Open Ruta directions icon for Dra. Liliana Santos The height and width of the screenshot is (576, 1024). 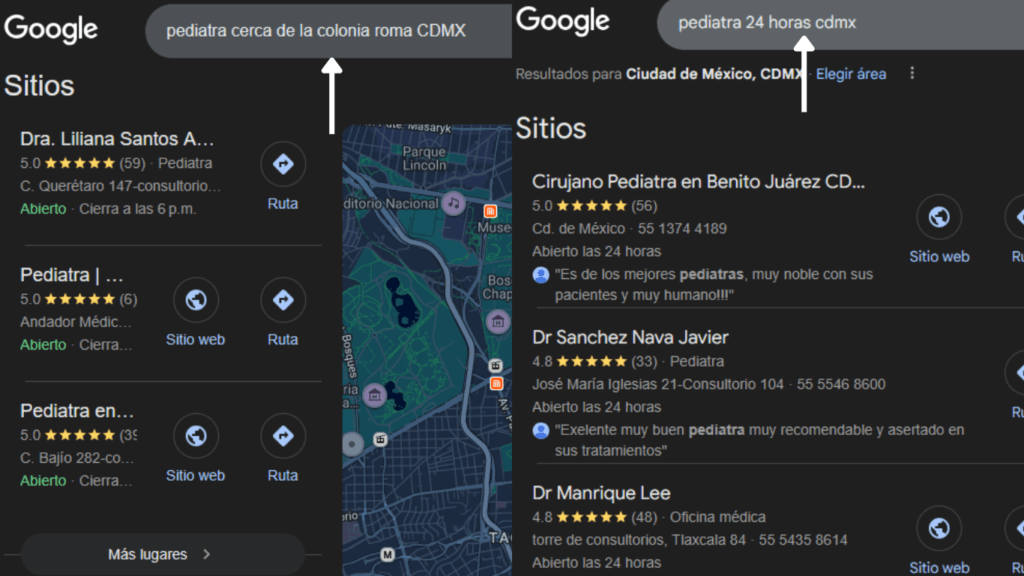pos(283,164)
